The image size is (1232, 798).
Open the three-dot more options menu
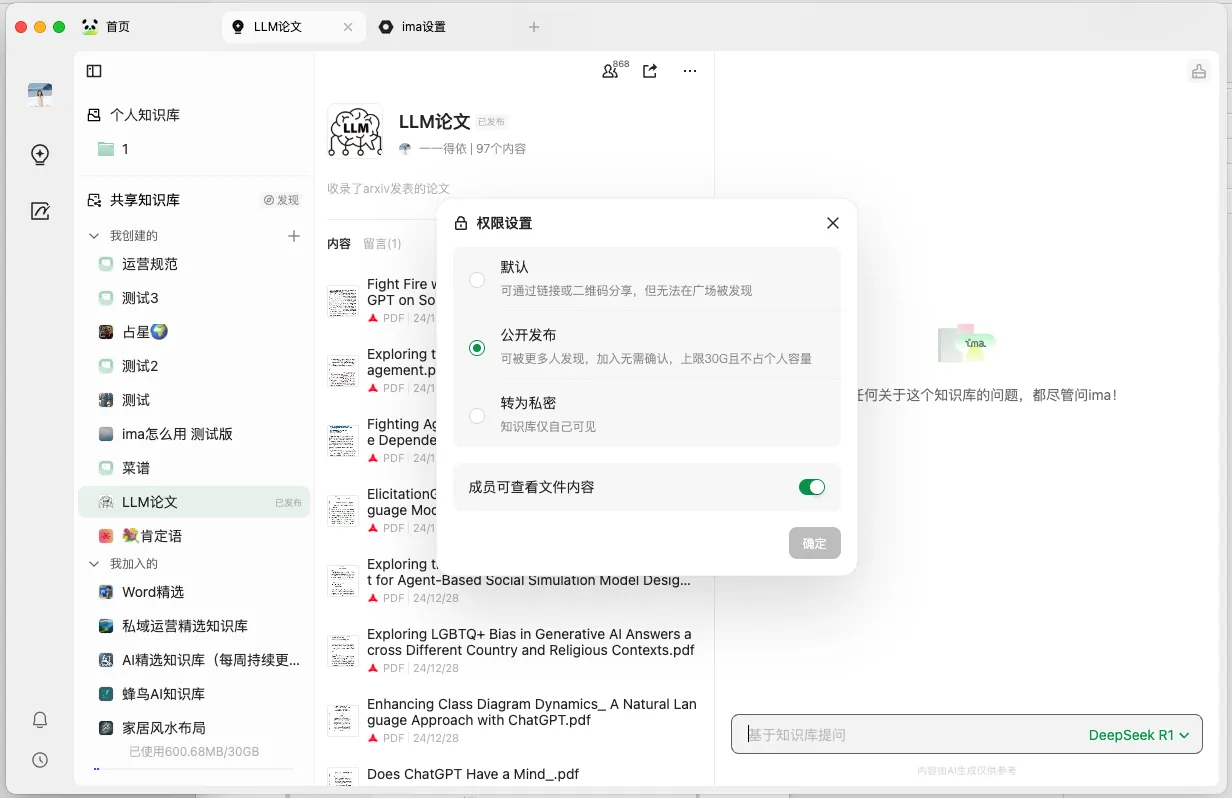pos(690,71)
